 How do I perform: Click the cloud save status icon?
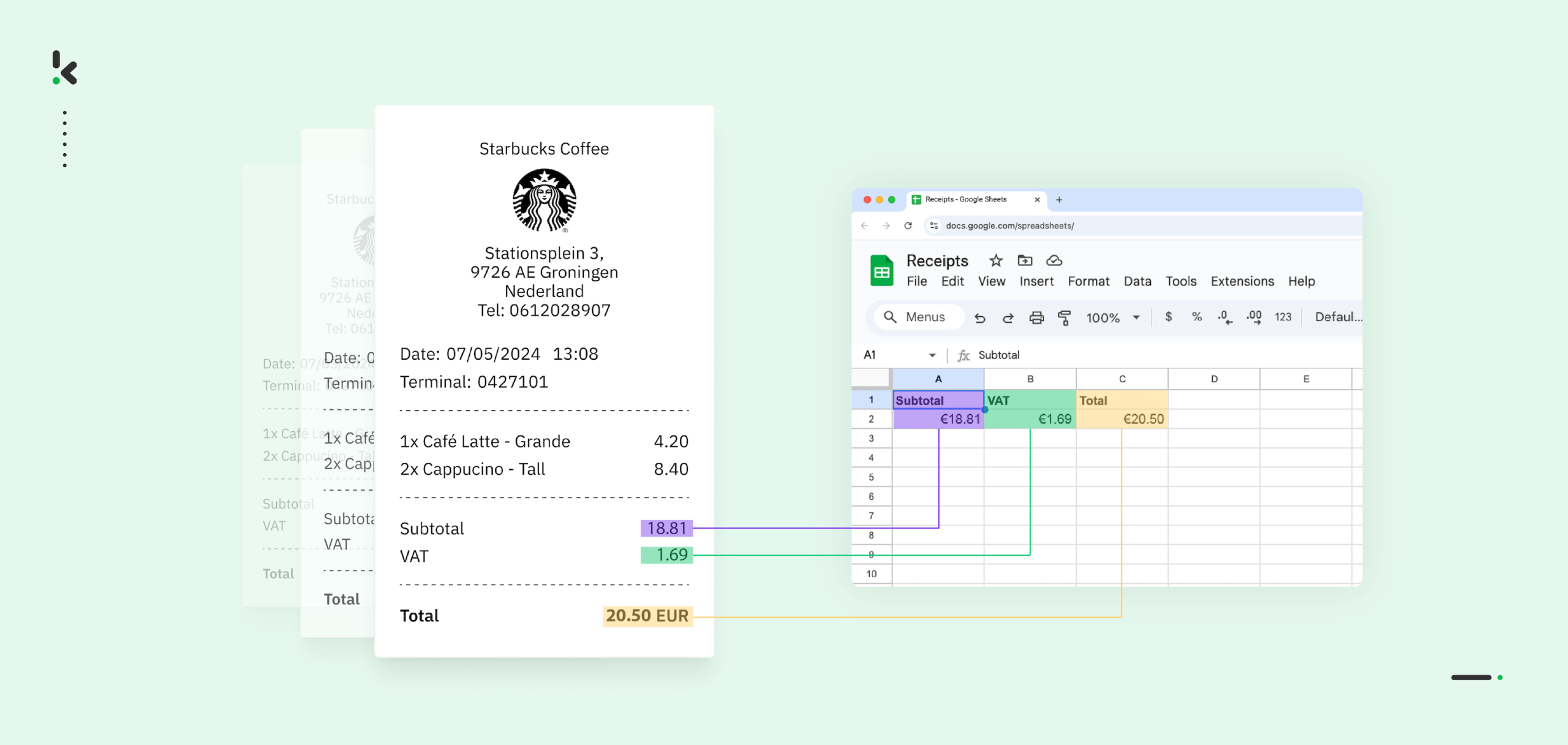pos(1054,261)
